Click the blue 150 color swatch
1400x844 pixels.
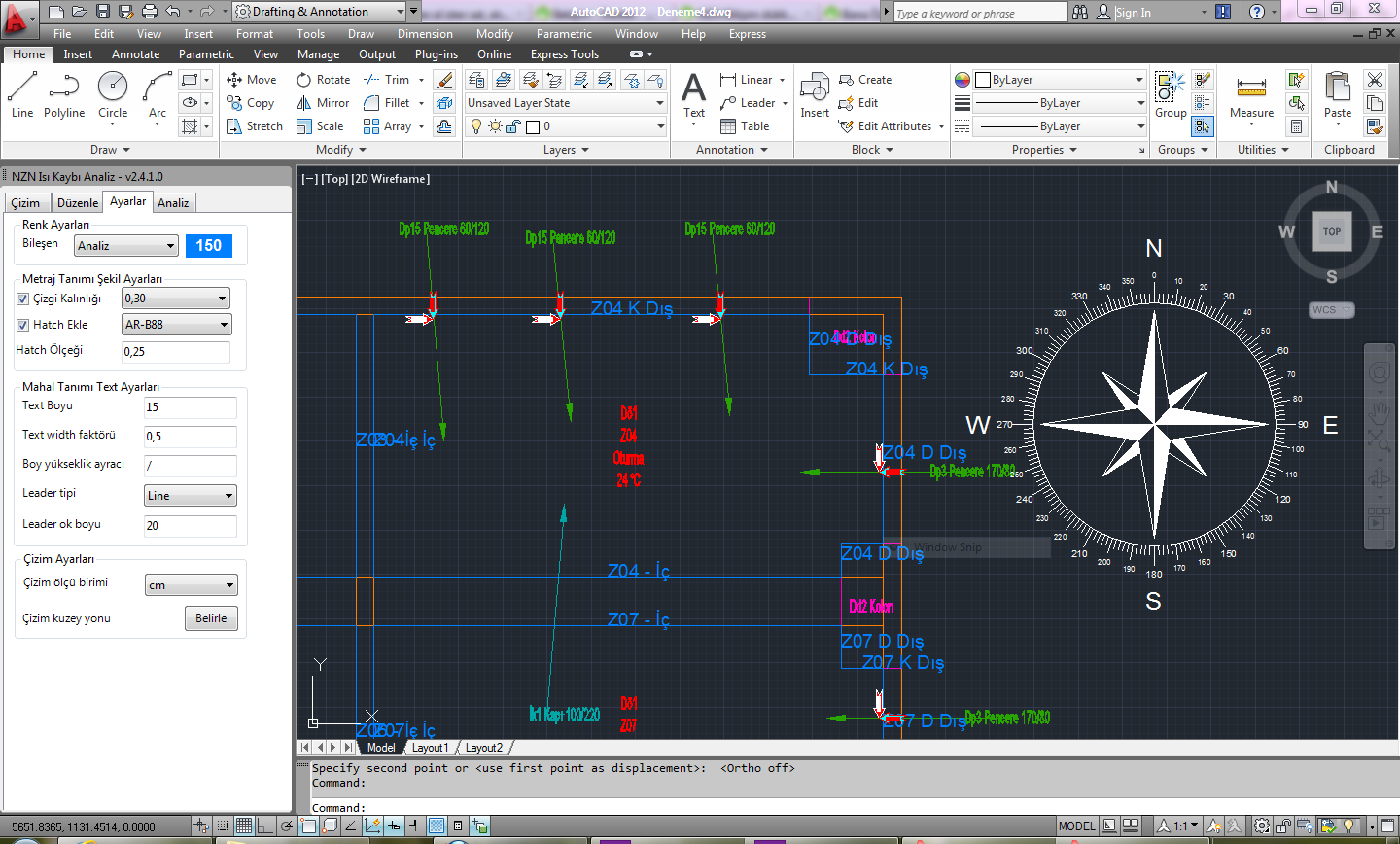(x=209, y=246)
